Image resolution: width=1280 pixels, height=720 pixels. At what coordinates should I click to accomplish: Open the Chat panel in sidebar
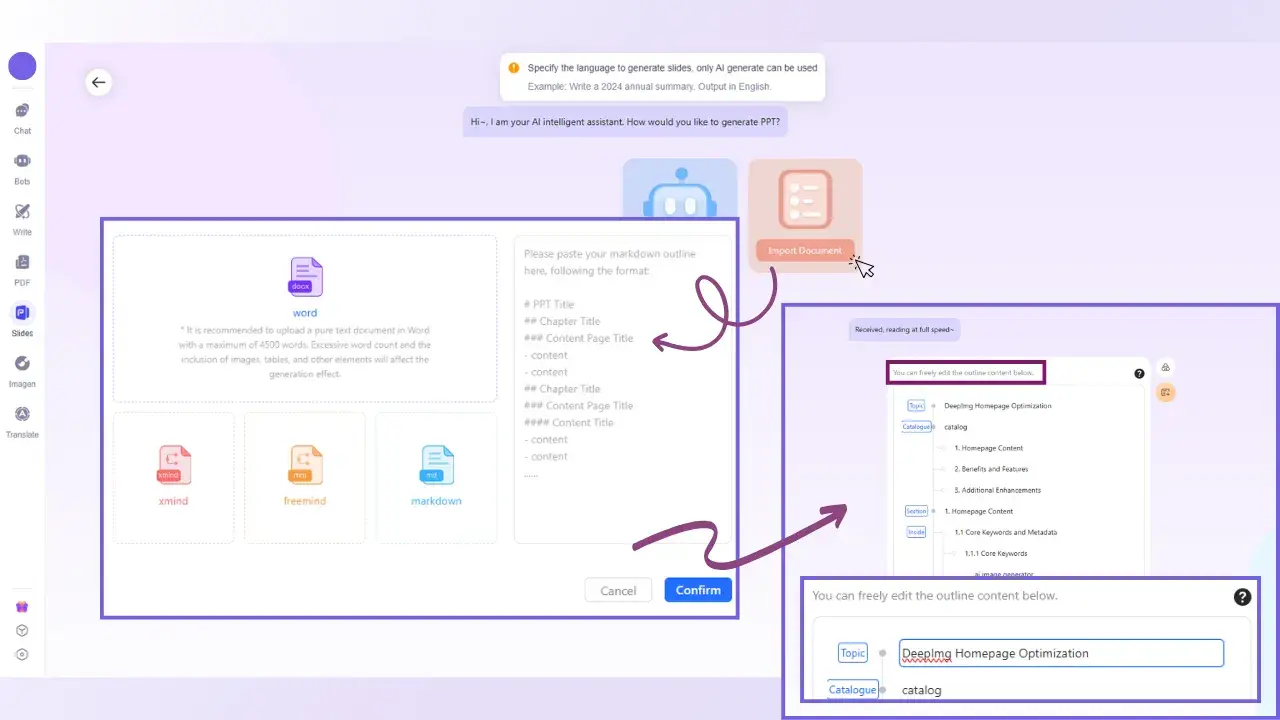pyautogui.click(x=22, y=118)
